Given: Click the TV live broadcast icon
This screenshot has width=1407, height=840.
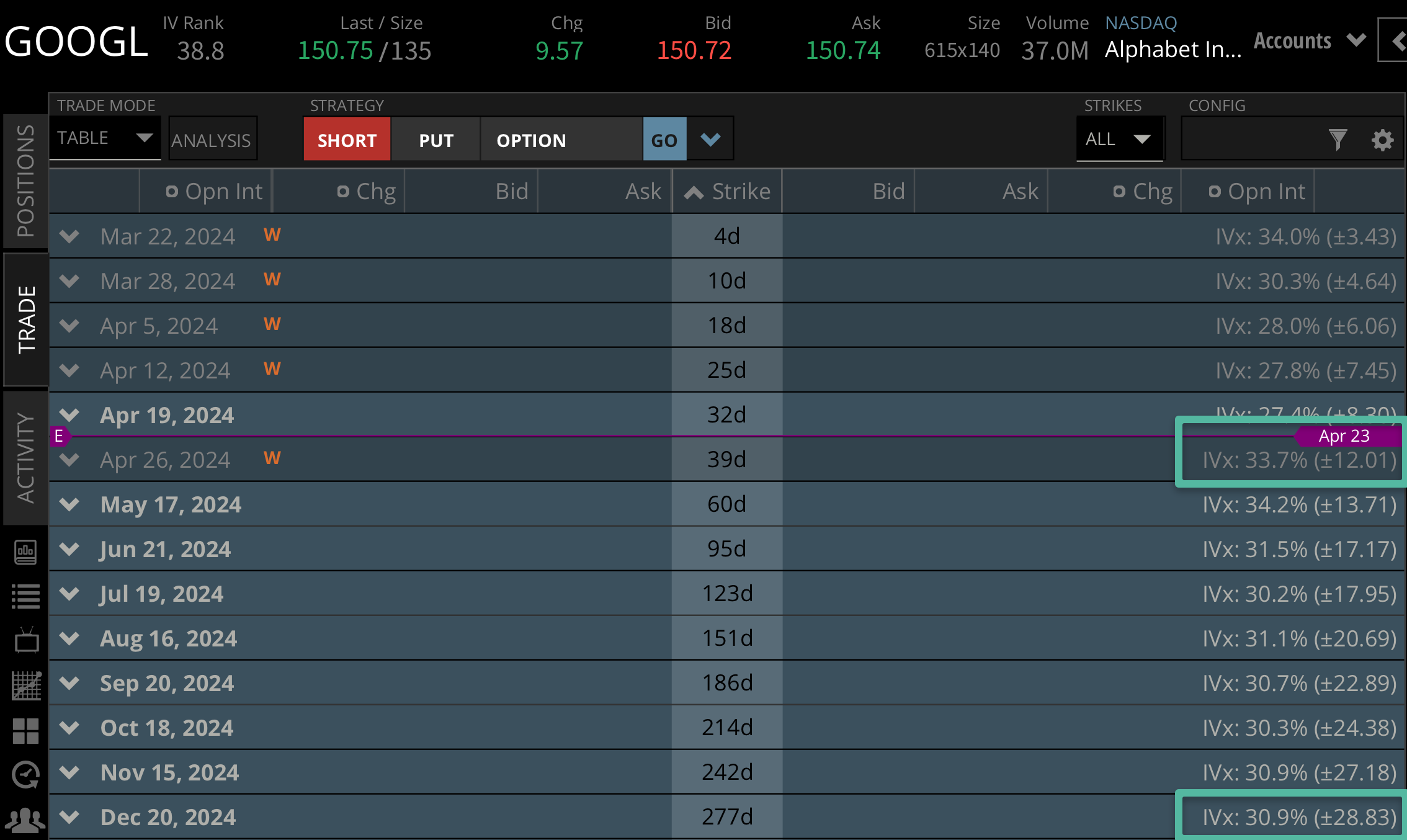Looking at the screenshot, I should coord(25,641).
